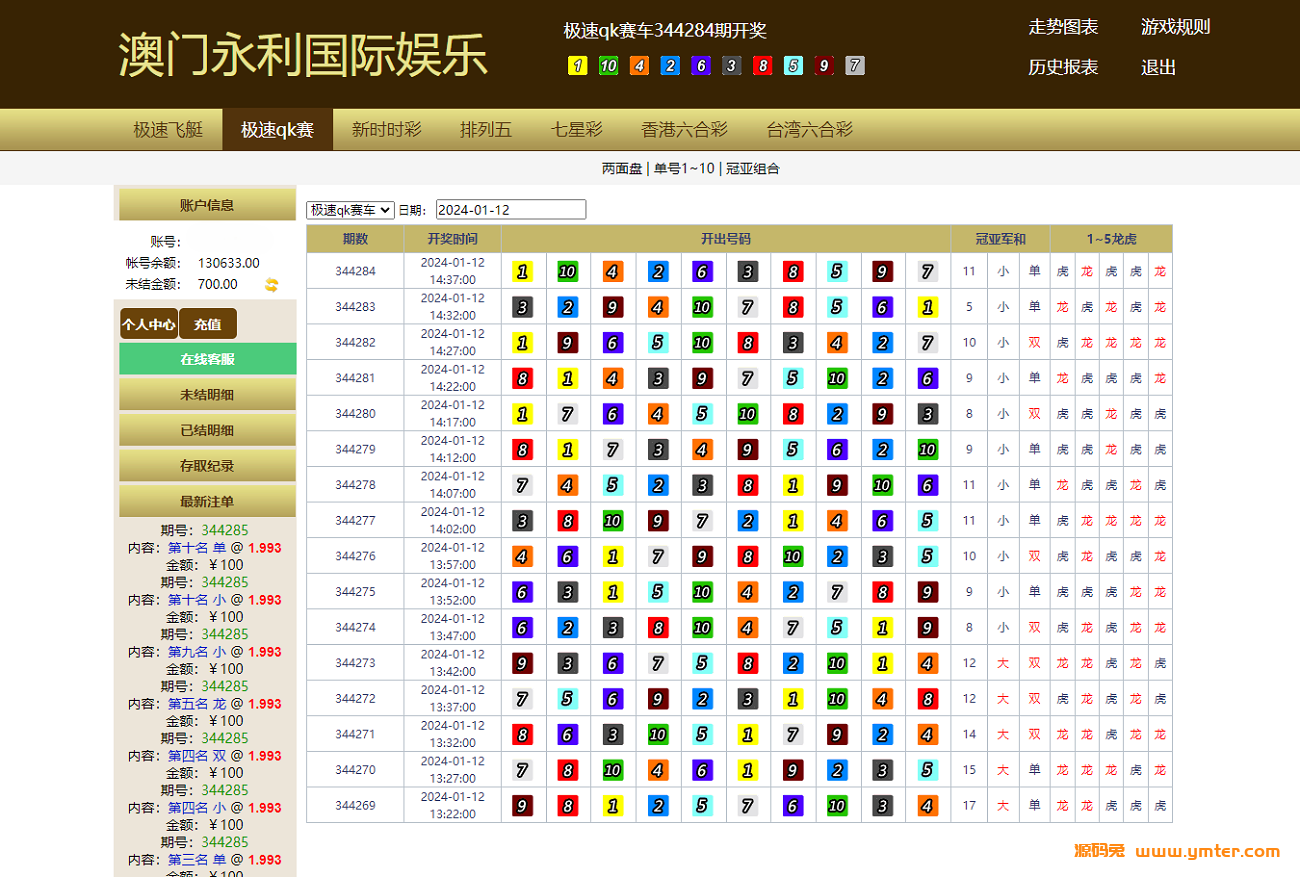1300x877 pixels.
Task: Click last ball 1 in row 344283
Action: point(927,307)
